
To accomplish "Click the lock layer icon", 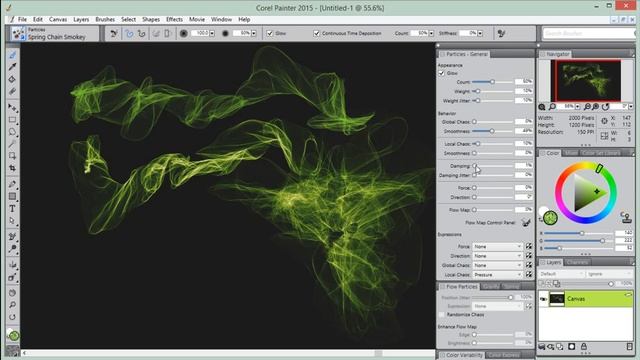I will pyautogui.click(x=584, y=347).
